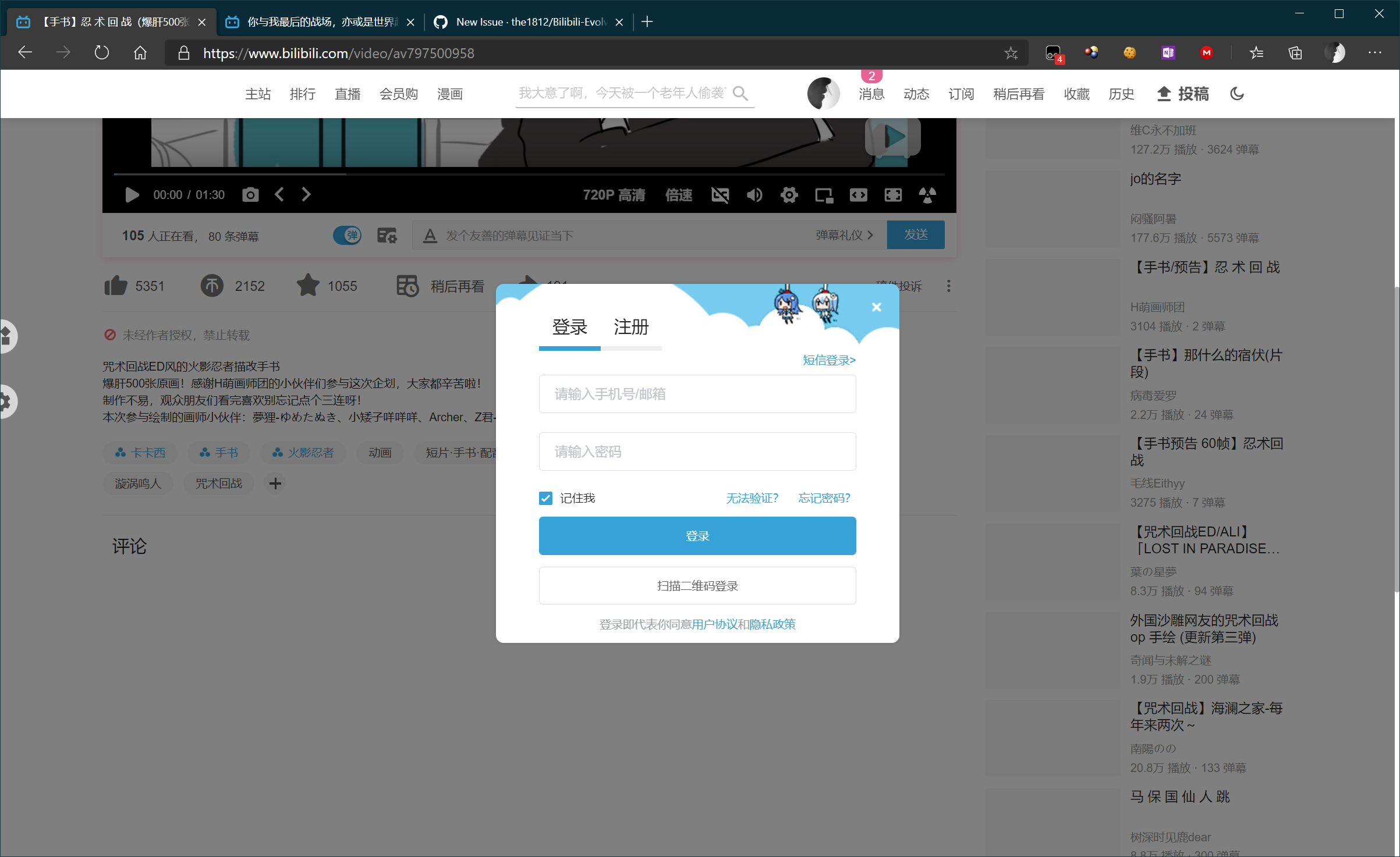1400x857 pixels.
Task: Send danmaku with 发送 button
Action: click(x=916, y=234)
